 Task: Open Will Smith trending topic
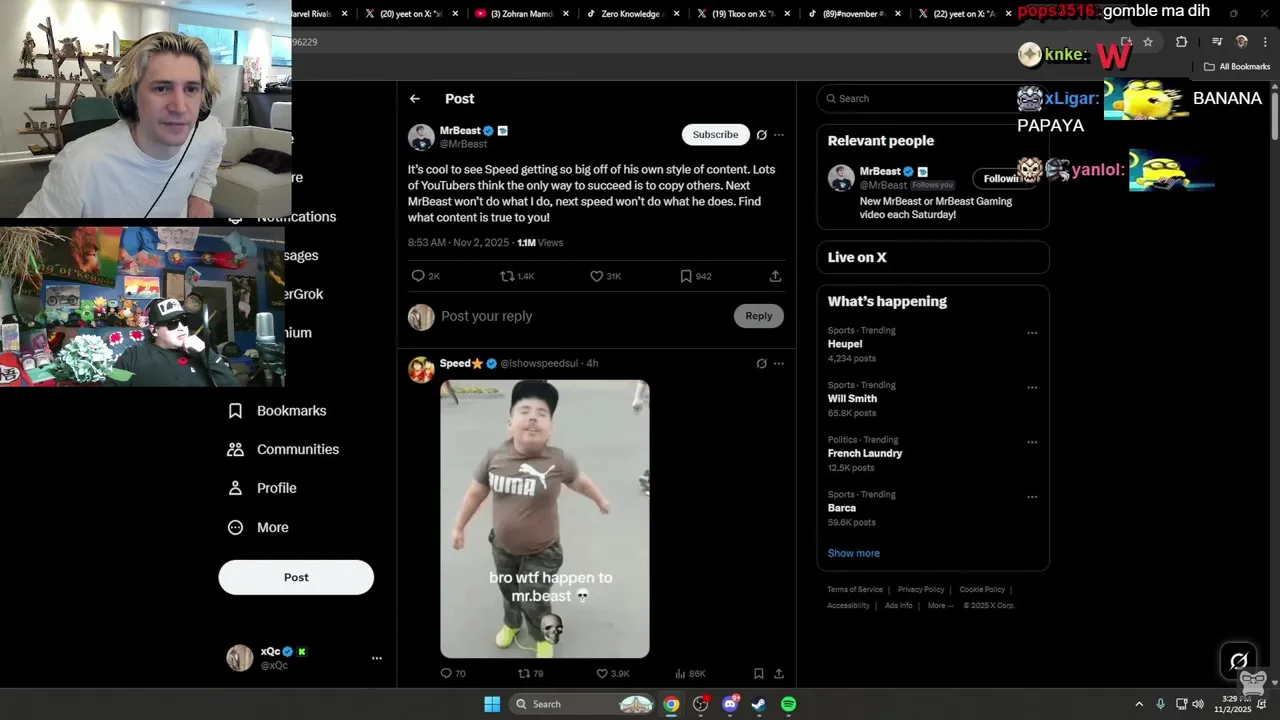[853, 399]
